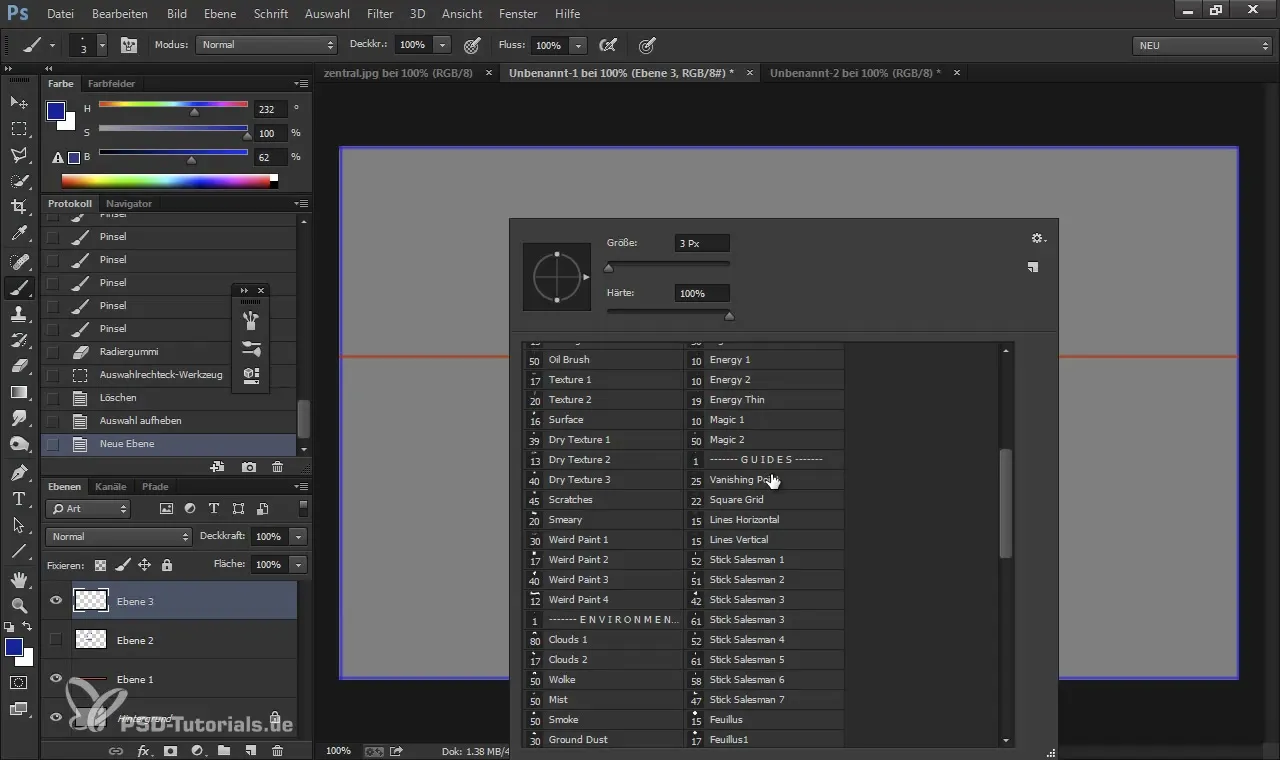
Task: Add layer style with fx icon
Action: (143, 750)
